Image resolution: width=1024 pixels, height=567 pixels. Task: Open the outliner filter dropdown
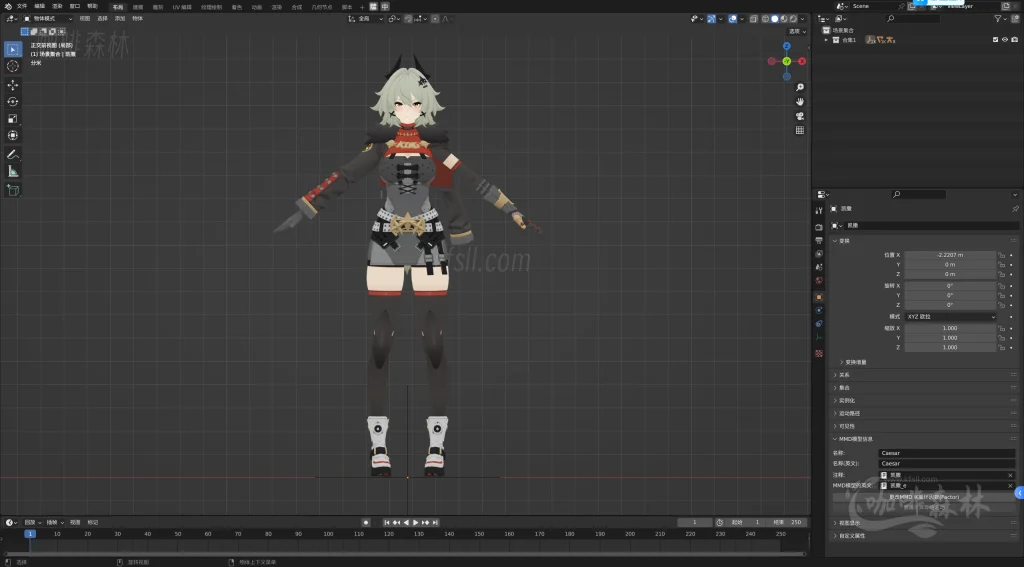pyautogui.click(x=1000, y=19)
